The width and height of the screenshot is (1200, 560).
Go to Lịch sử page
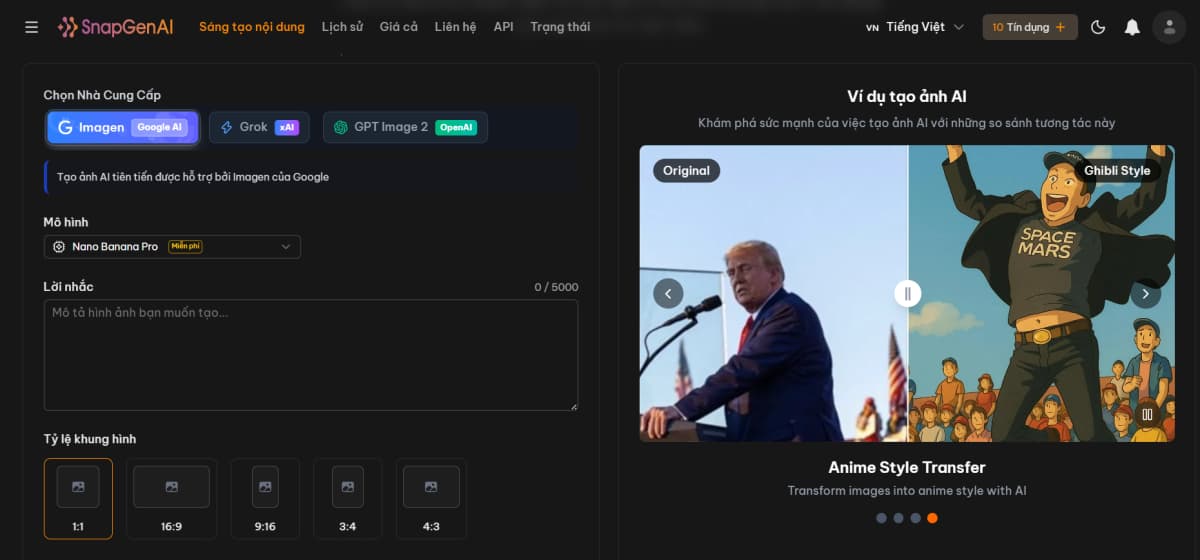click(x=342, y=27)
